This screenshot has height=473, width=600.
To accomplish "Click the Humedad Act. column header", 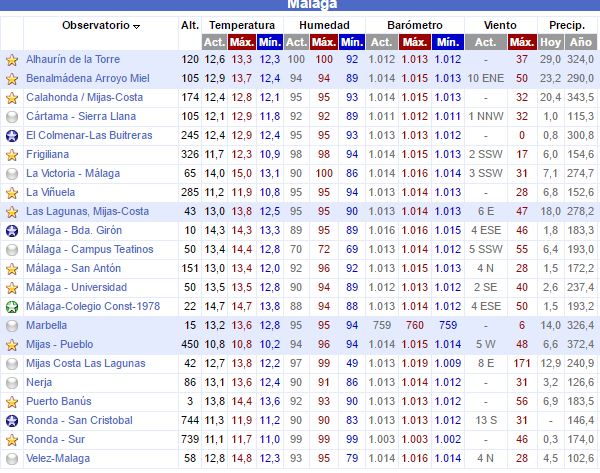I will pyautogui.click(x=296, y=42).
